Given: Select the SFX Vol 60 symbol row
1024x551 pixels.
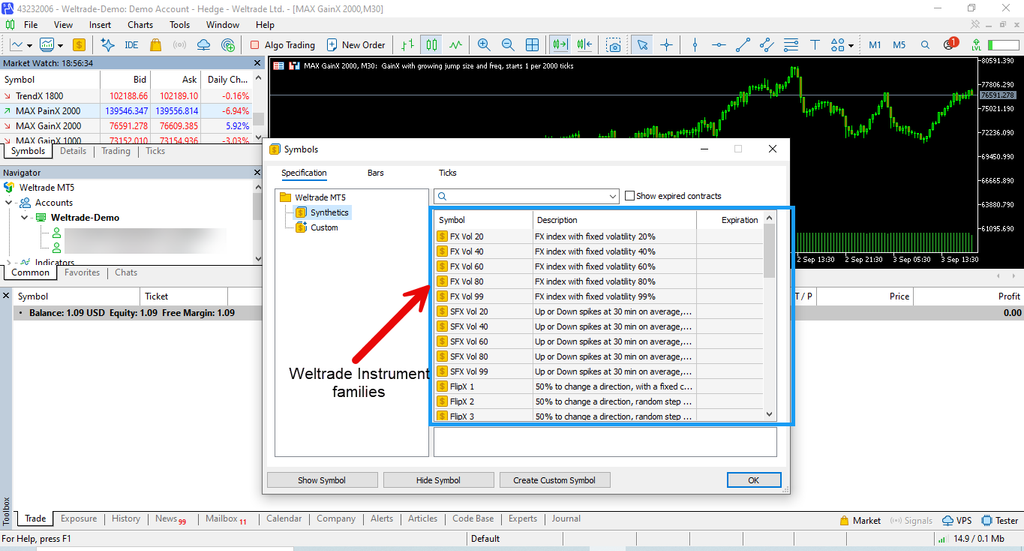Looking at the screenshot, I should [x=599, y=341].
